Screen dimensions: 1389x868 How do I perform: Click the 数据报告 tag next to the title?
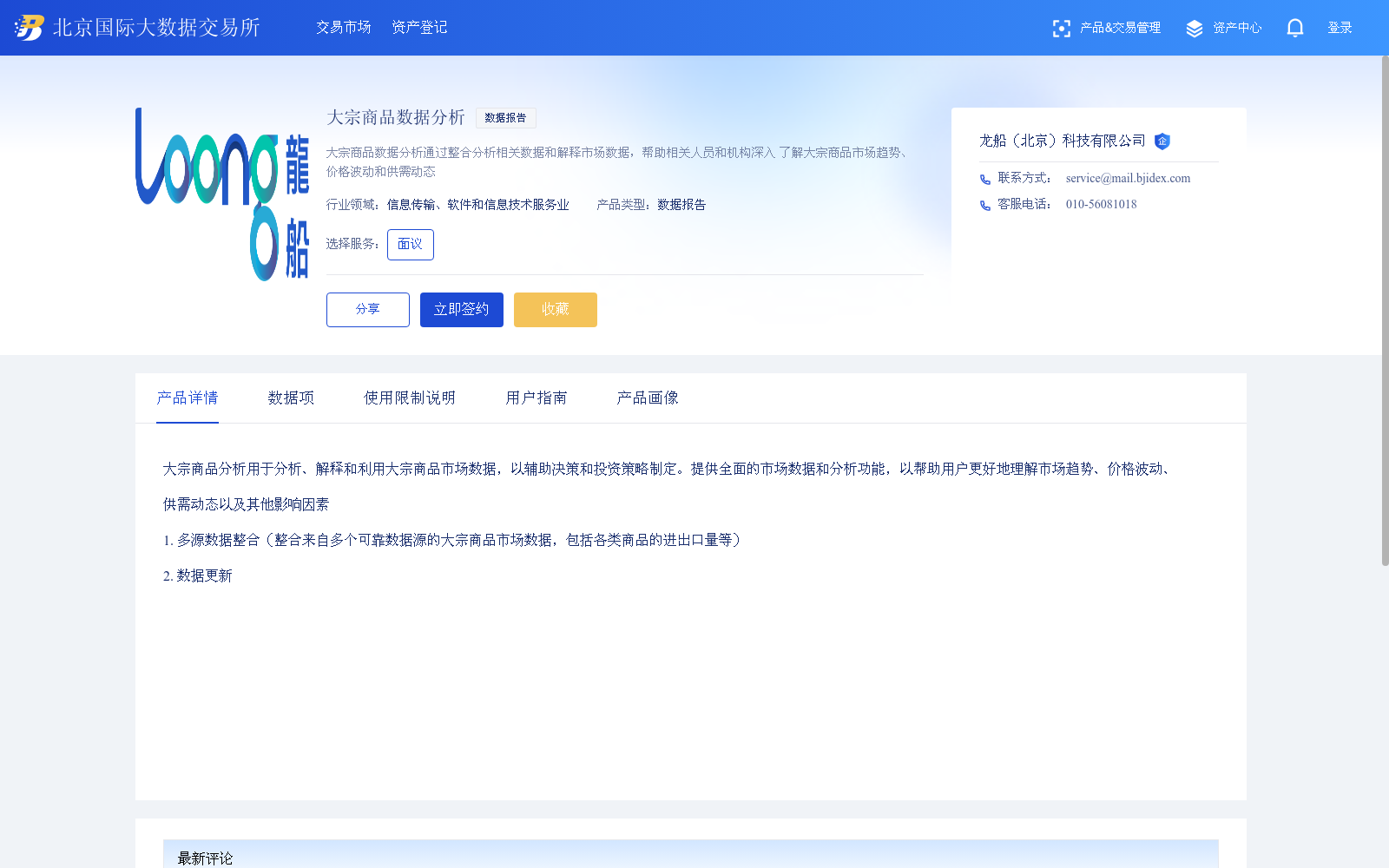[x=506, y=118]
